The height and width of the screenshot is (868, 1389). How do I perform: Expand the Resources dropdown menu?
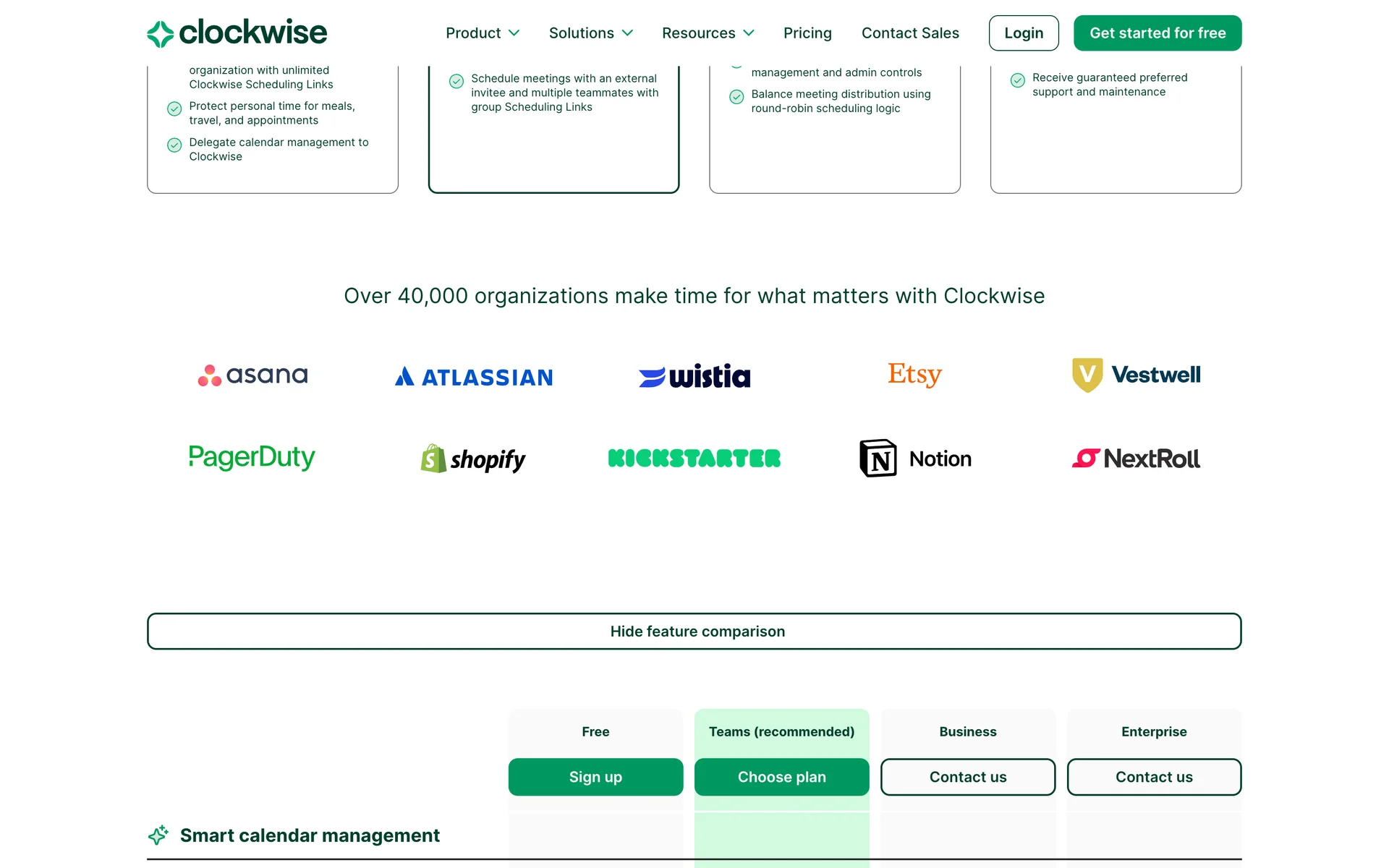708,33
